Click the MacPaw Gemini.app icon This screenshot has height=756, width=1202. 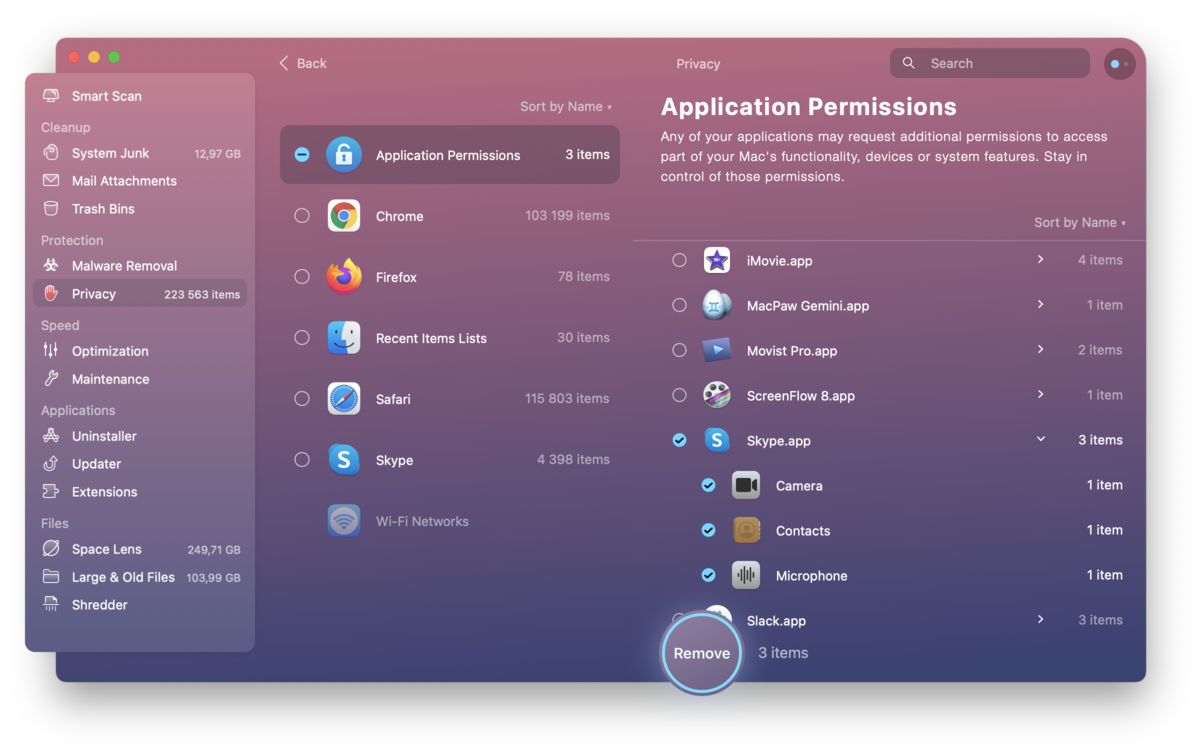coord(717,306)
